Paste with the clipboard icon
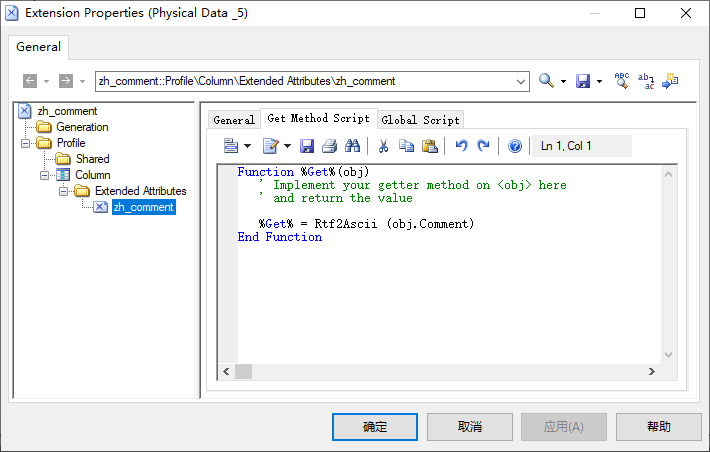The image size is (710, 452). [x=429, y=146]
